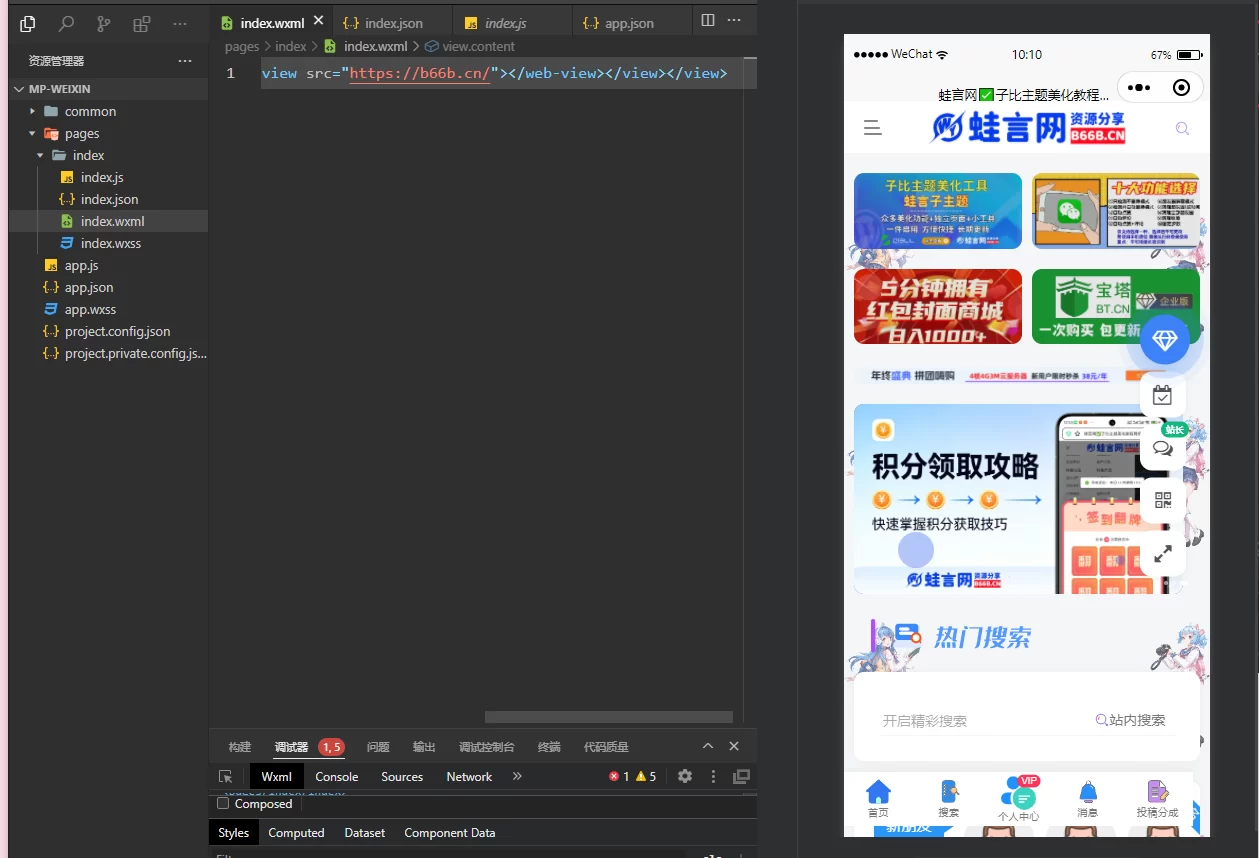The height and width of the screenshot is (858, 1259).
Task: Open index.wxss in file tree
Action: pos(109,243)
